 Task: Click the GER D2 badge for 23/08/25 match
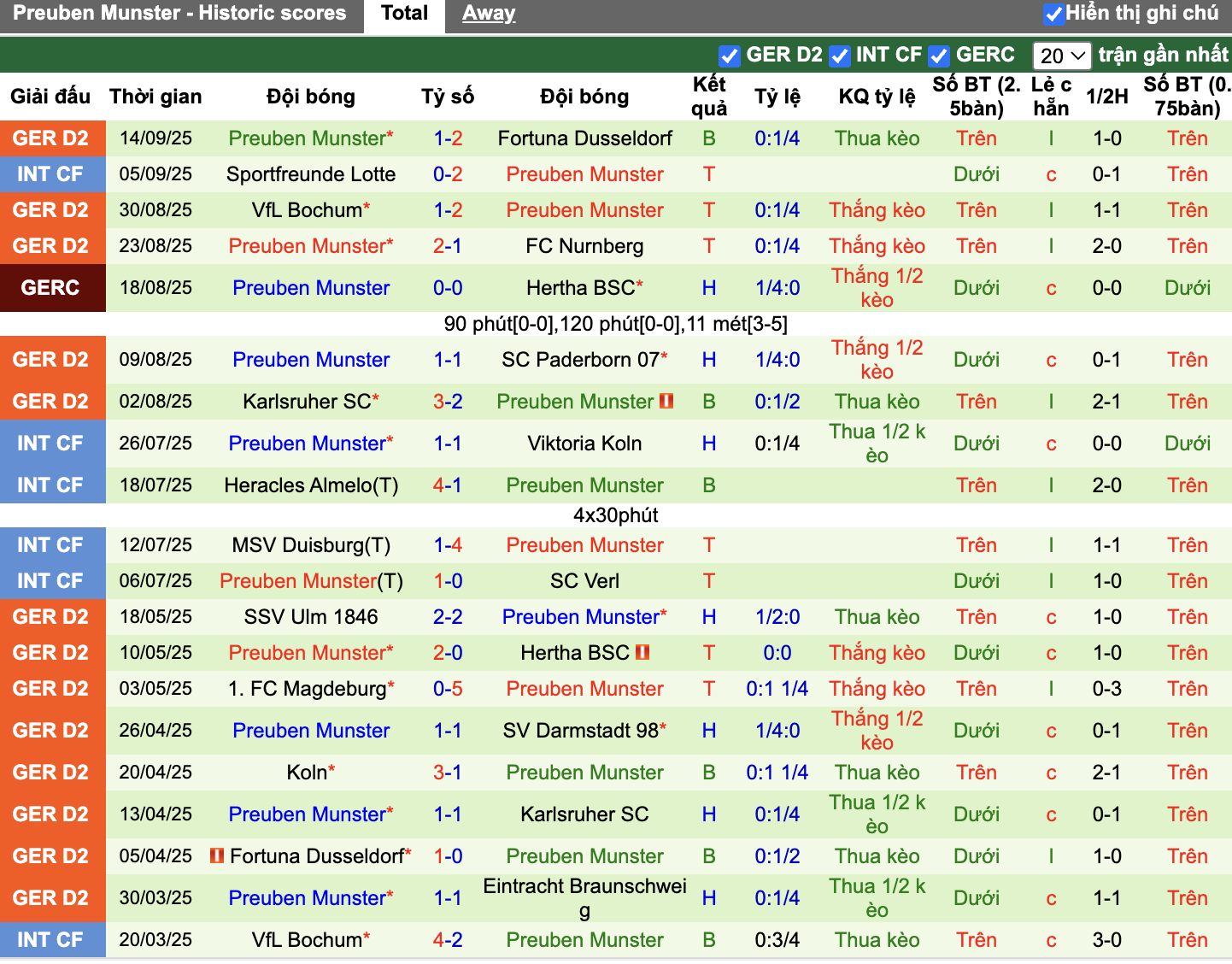coord(51,246)
